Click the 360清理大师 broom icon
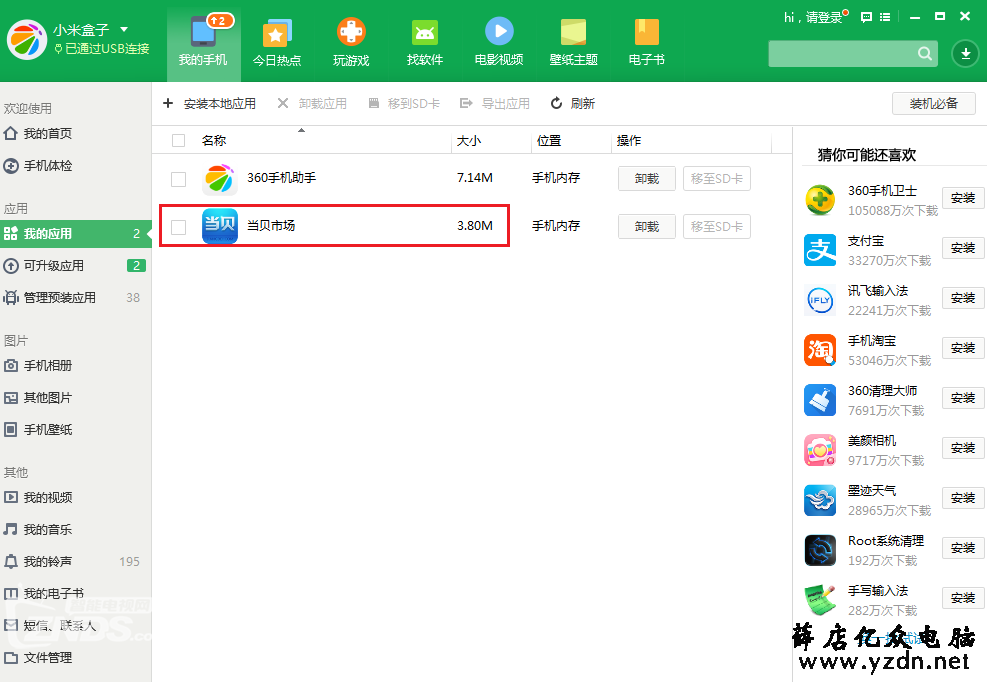This screenshot has width=987, height=682. click(820, 400)
